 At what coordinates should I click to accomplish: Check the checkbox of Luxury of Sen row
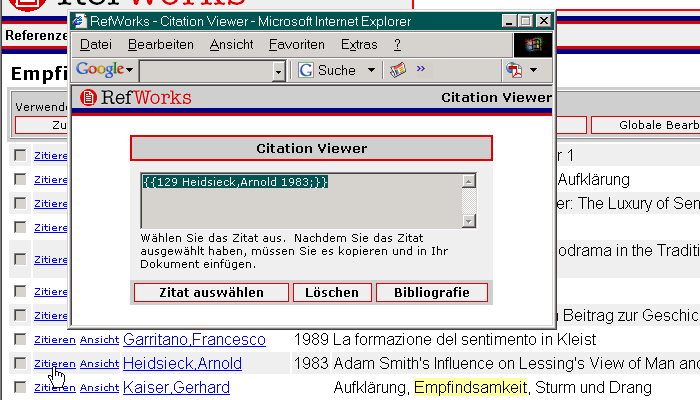pos(20,203)
